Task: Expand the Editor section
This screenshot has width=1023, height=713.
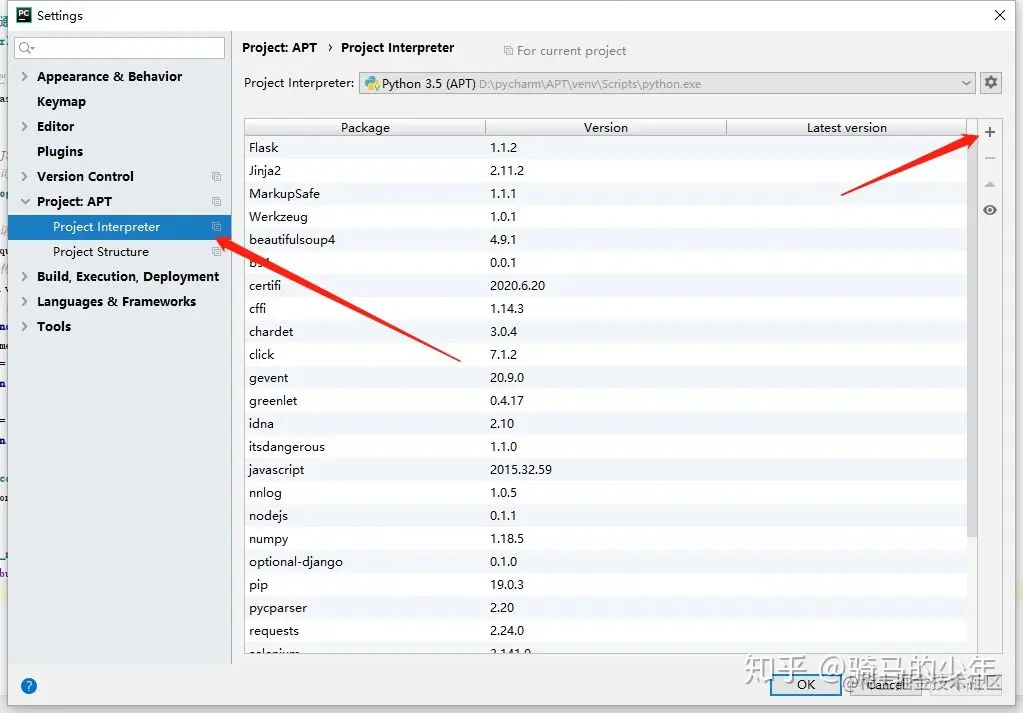Action: (x=24, y=127)
